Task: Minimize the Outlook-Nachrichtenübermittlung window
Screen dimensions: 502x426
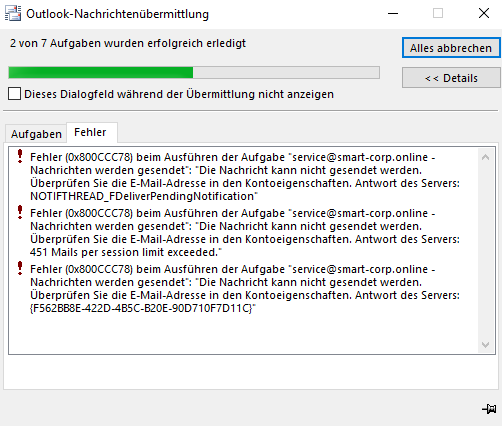Action: (x=393, y=14)
